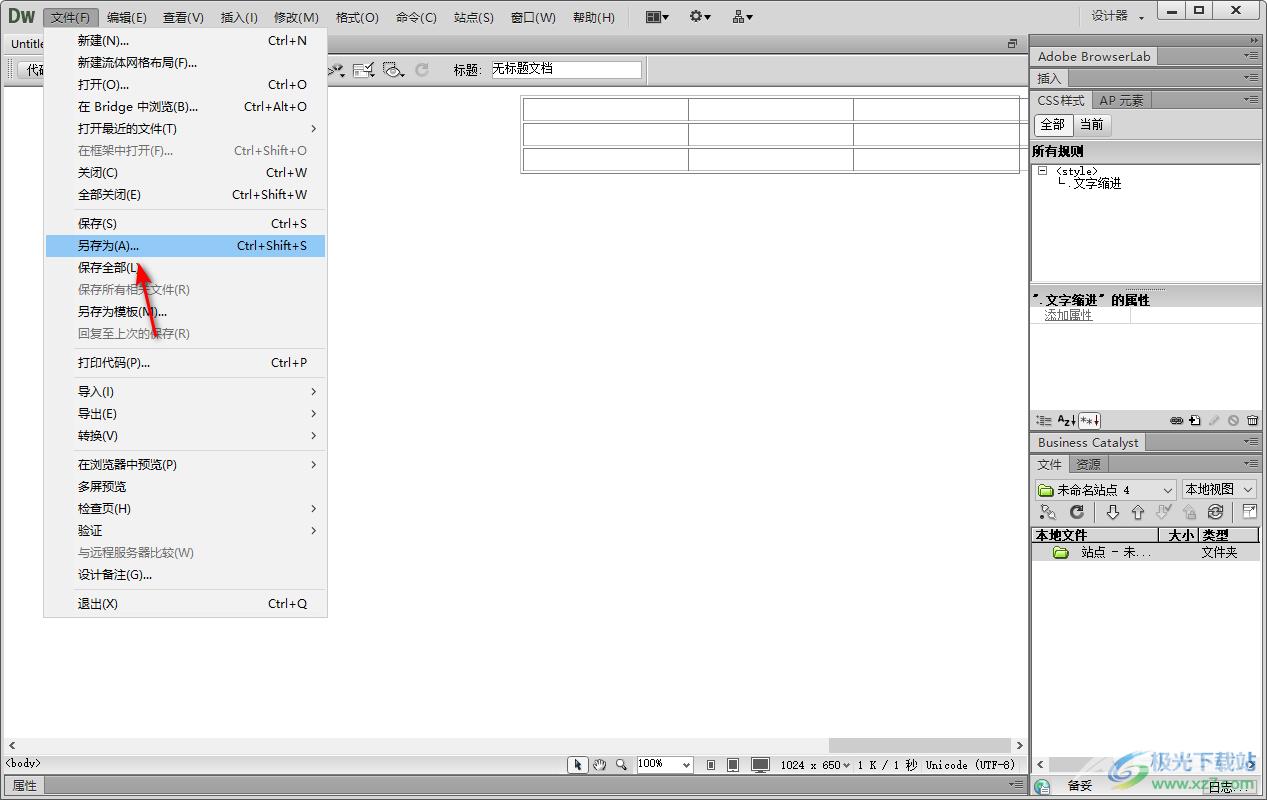This screenshot has width=1267, height=800.
Task: Restore the document window
Action: coord(1012,44)
